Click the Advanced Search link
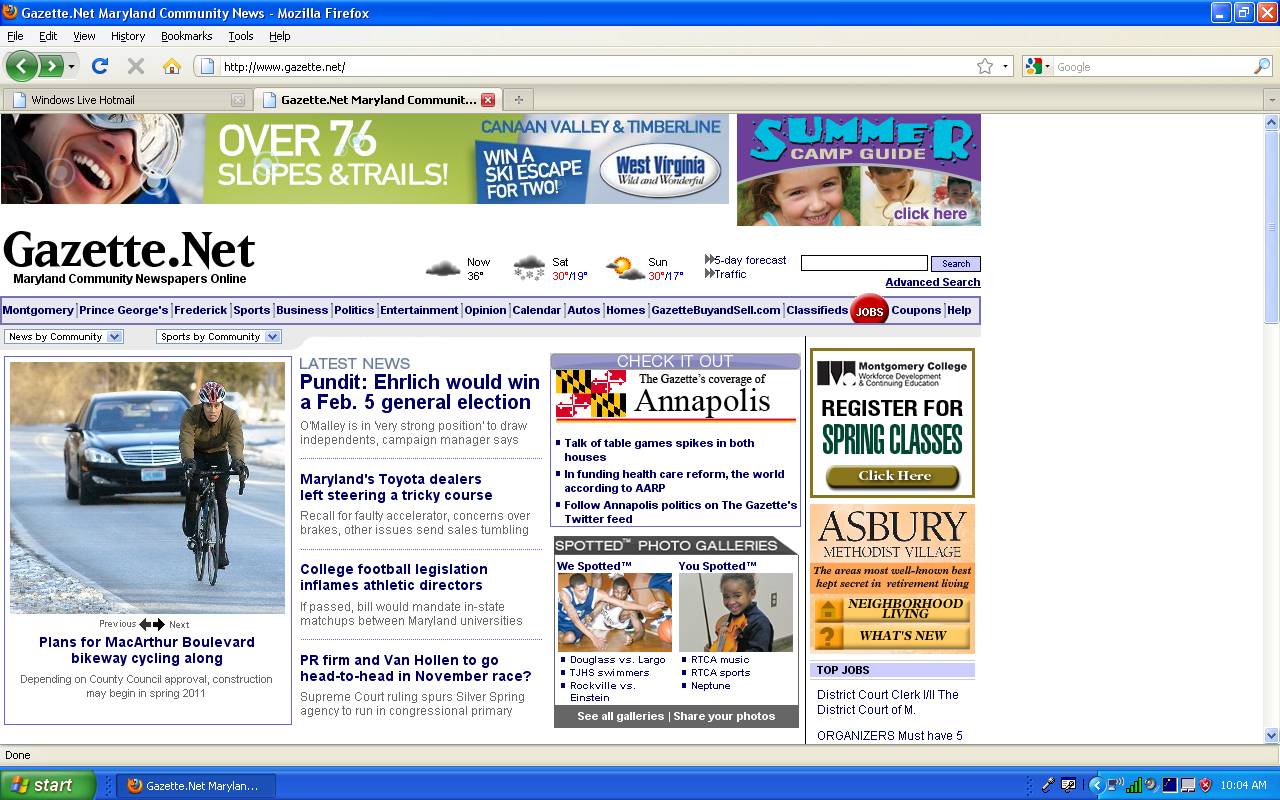 coord(932,282)
